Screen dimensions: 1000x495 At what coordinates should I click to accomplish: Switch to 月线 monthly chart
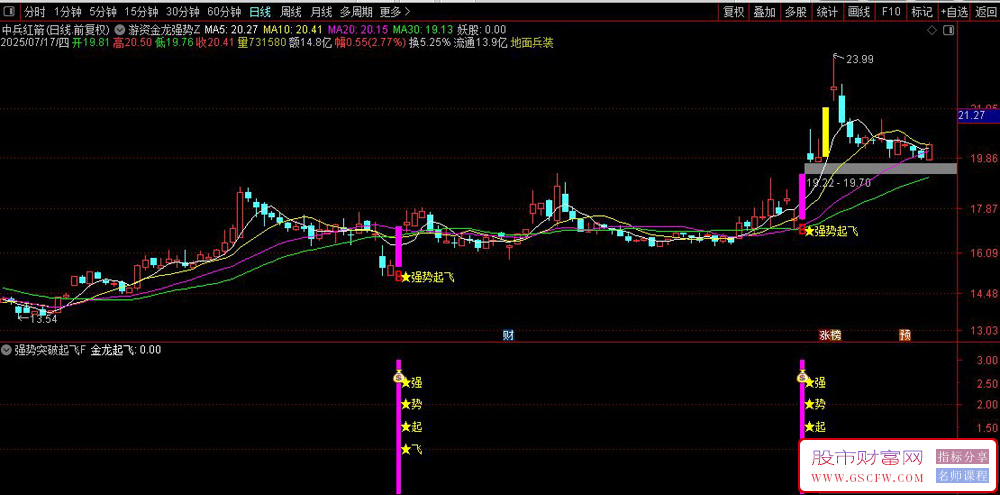pos(321,11)
